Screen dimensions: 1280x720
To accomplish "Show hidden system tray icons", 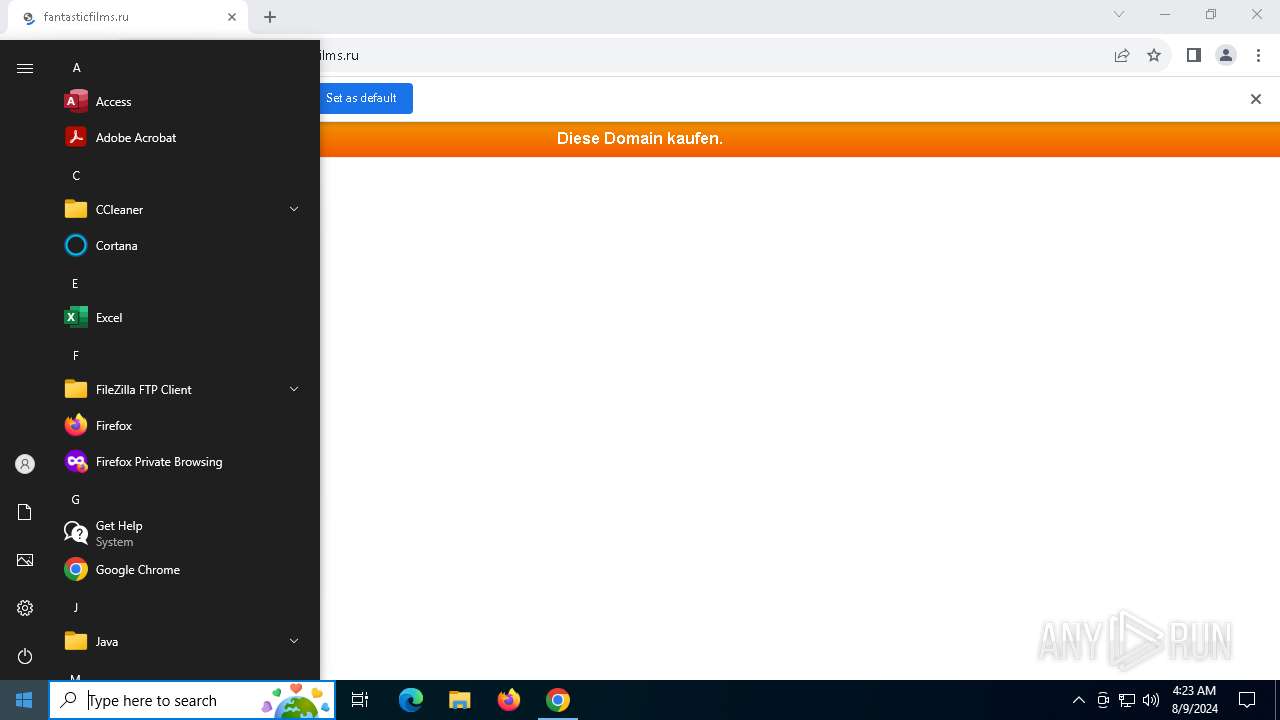I will pos(1078,700).
